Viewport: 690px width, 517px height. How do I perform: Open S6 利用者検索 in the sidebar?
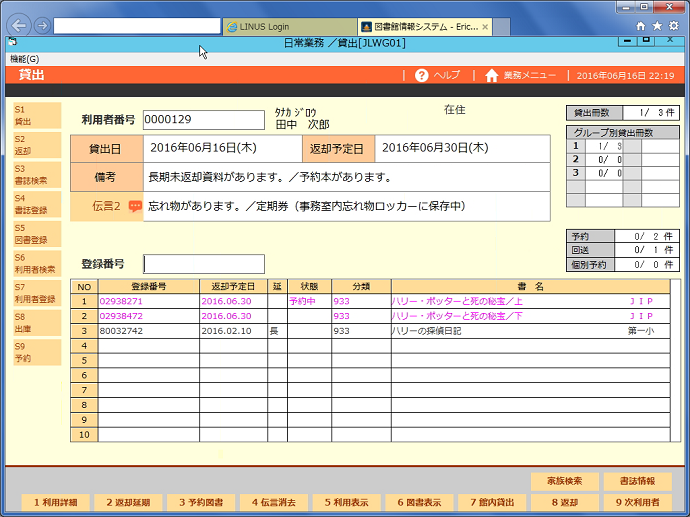(x=37, y=264)
